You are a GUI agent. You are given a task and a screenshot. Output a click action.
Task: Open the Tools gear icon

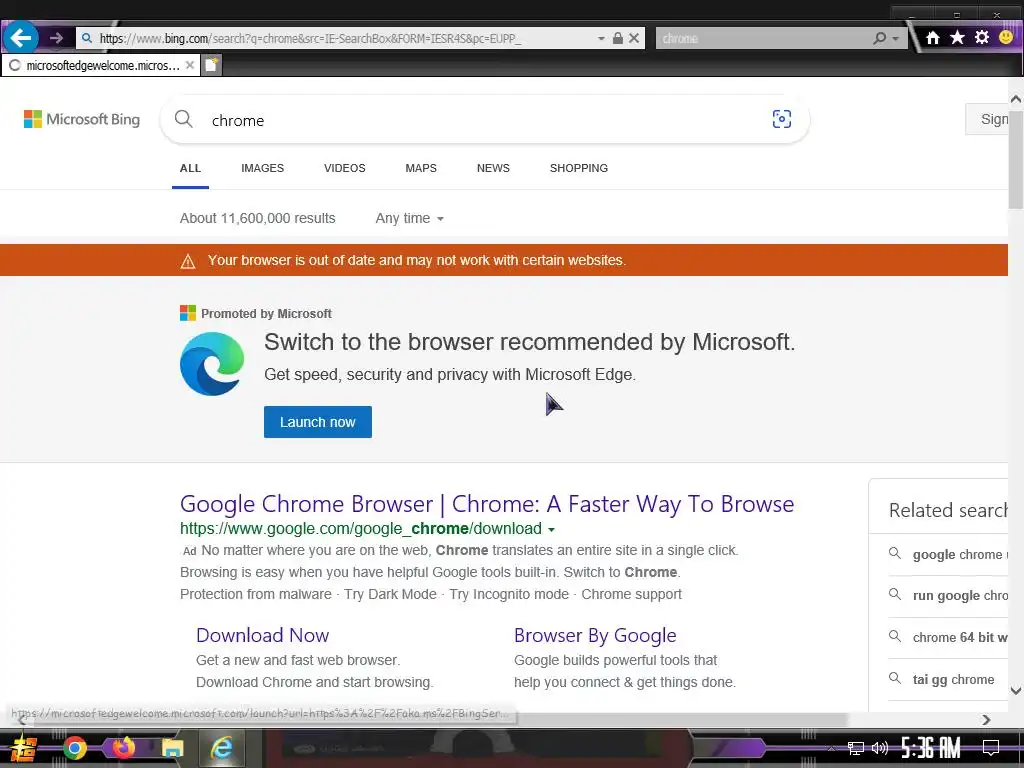tap(982, 37)
